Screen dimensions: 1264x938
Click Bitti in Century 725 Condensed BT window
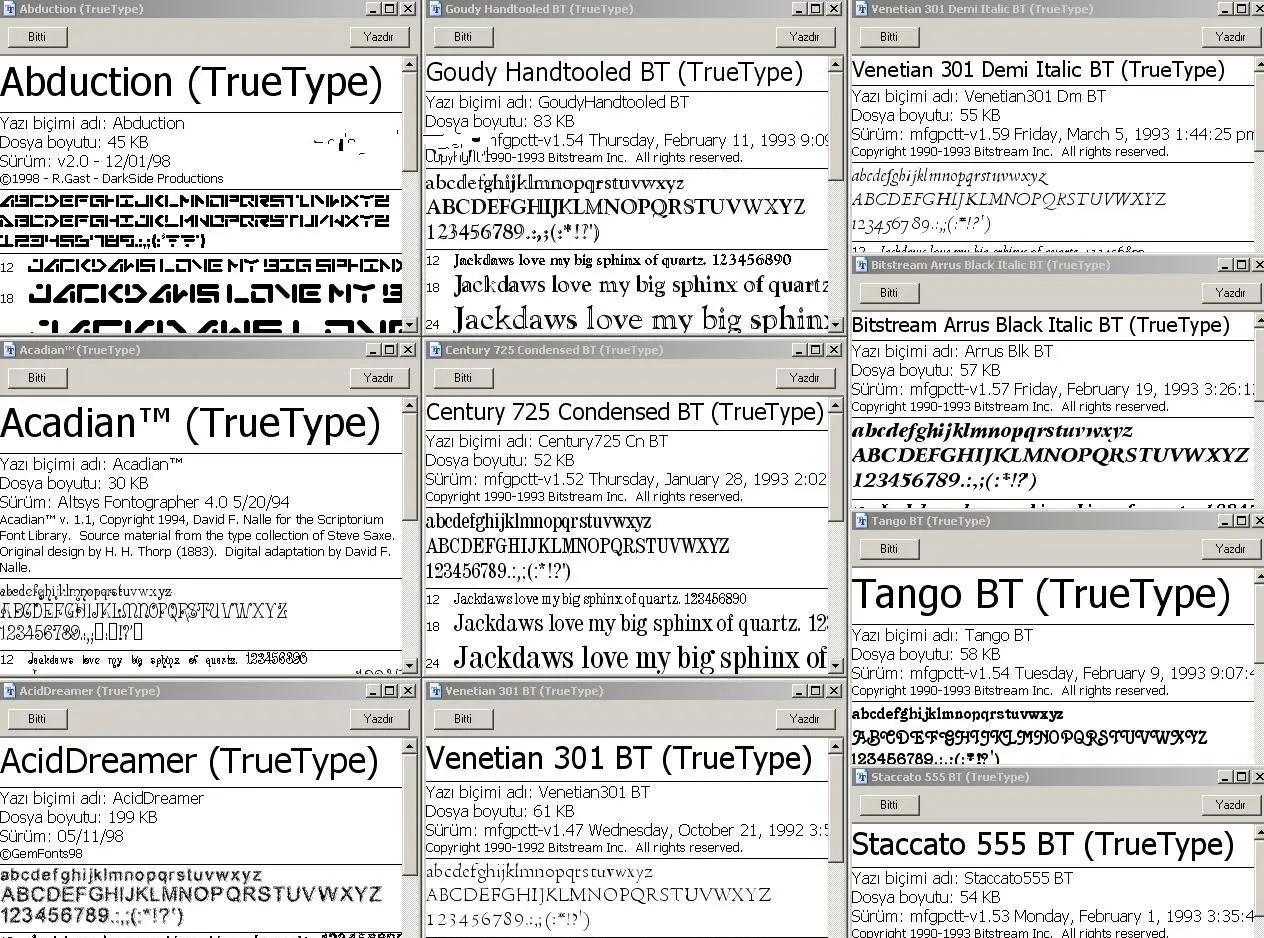click(x=463, y=378)
